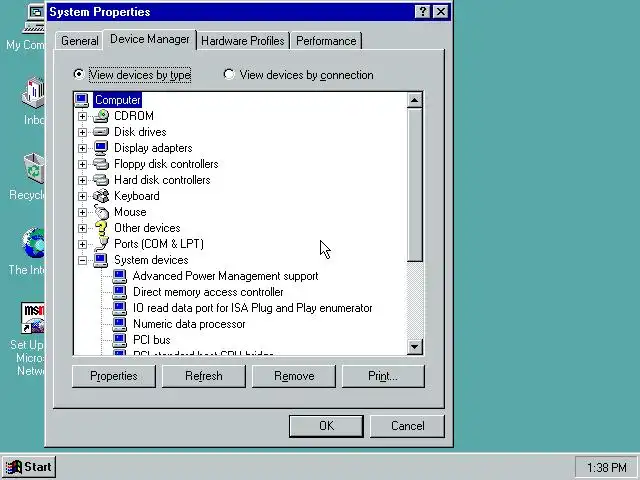Click the Floppy disk controllers icon
The image size is (640, 480).
point(101,164)
